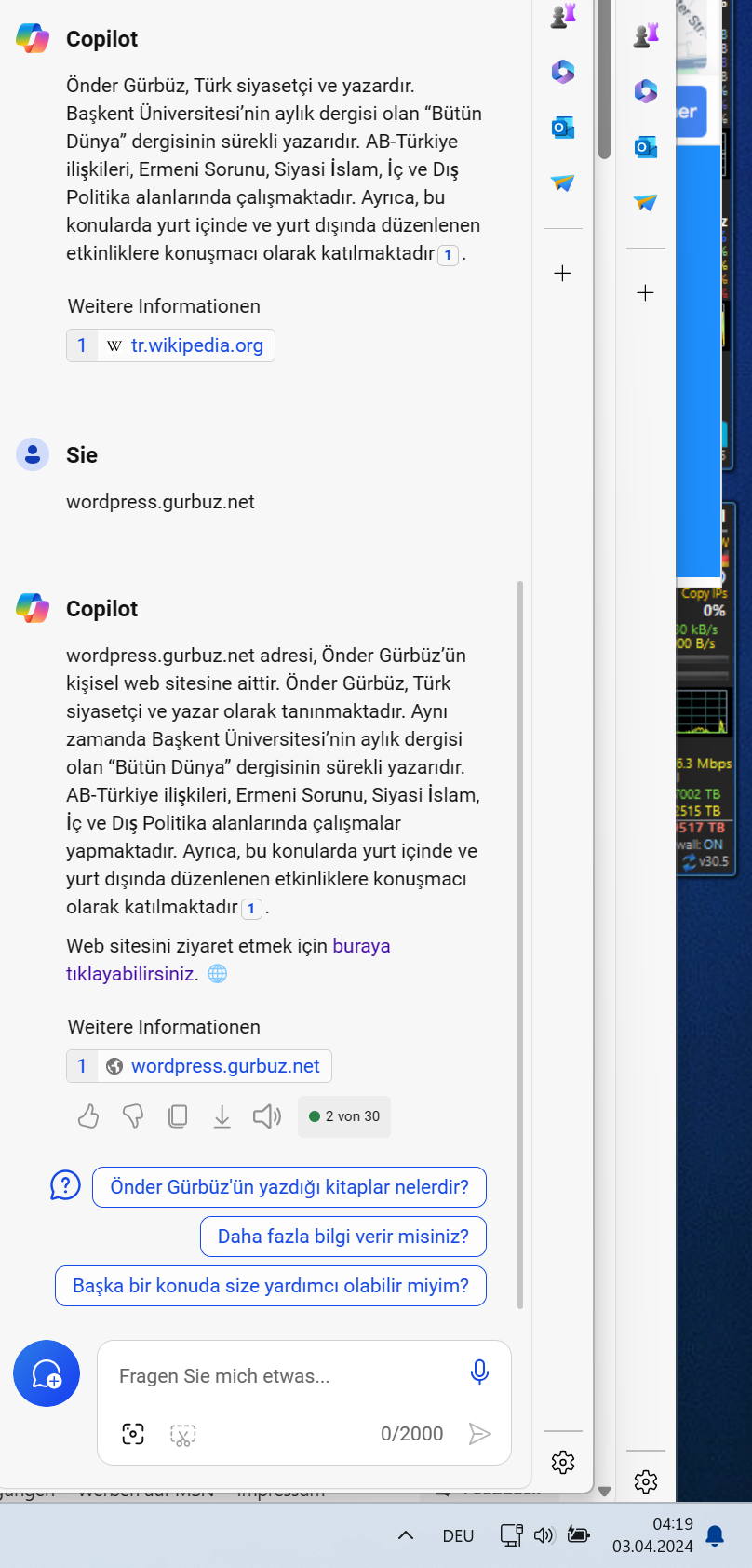Click the chat conversation scrollbar
Viewport: 752px width, 1568px height.
pos(520,944)
